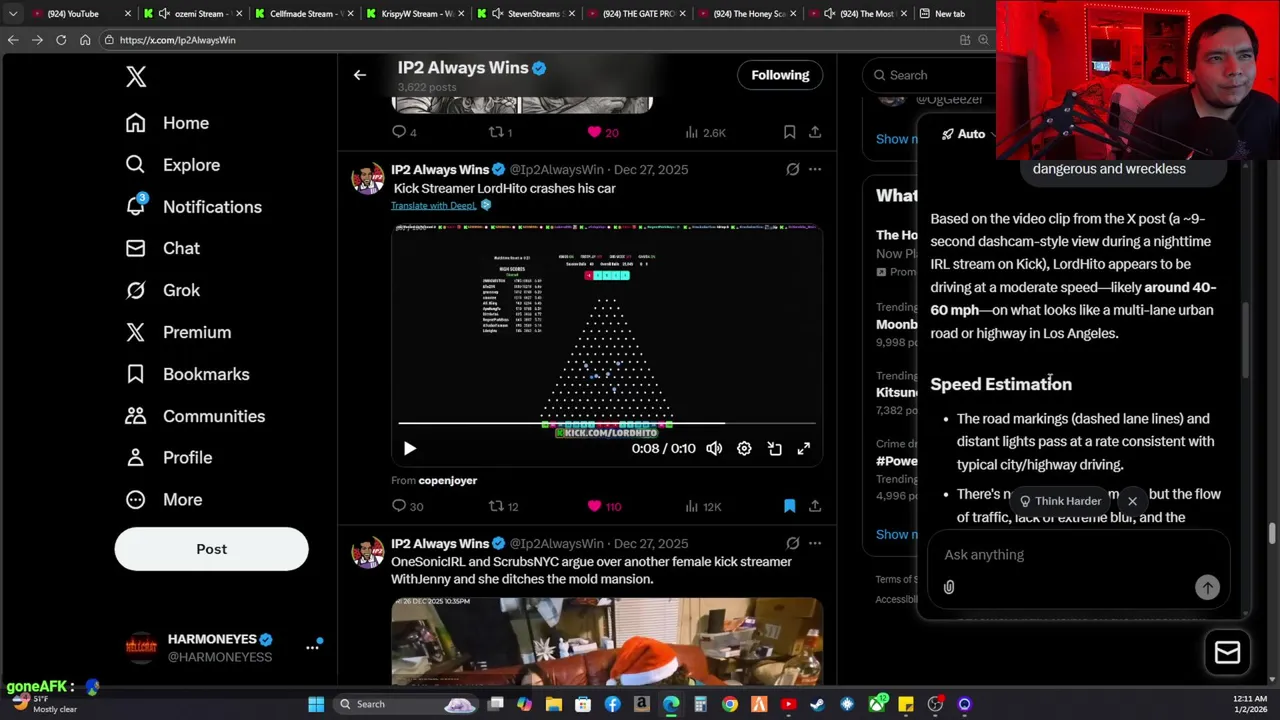This screenshot has width=1280, height=720.
Task: Seek on the video progress bar
Action: coord(607,424)
